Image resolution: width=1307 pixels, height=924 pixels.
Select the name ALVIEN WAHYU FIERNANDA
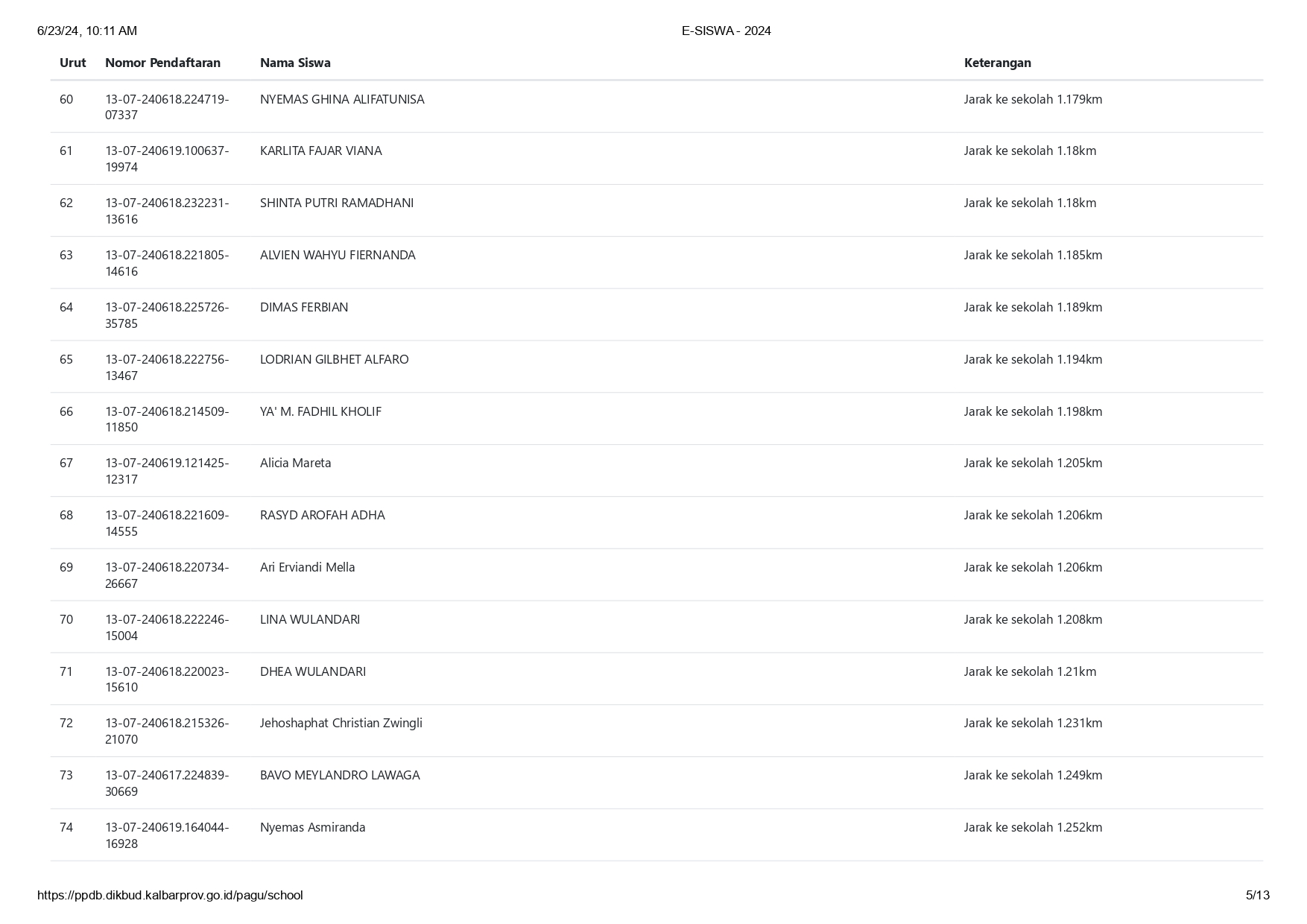[338, 255]
